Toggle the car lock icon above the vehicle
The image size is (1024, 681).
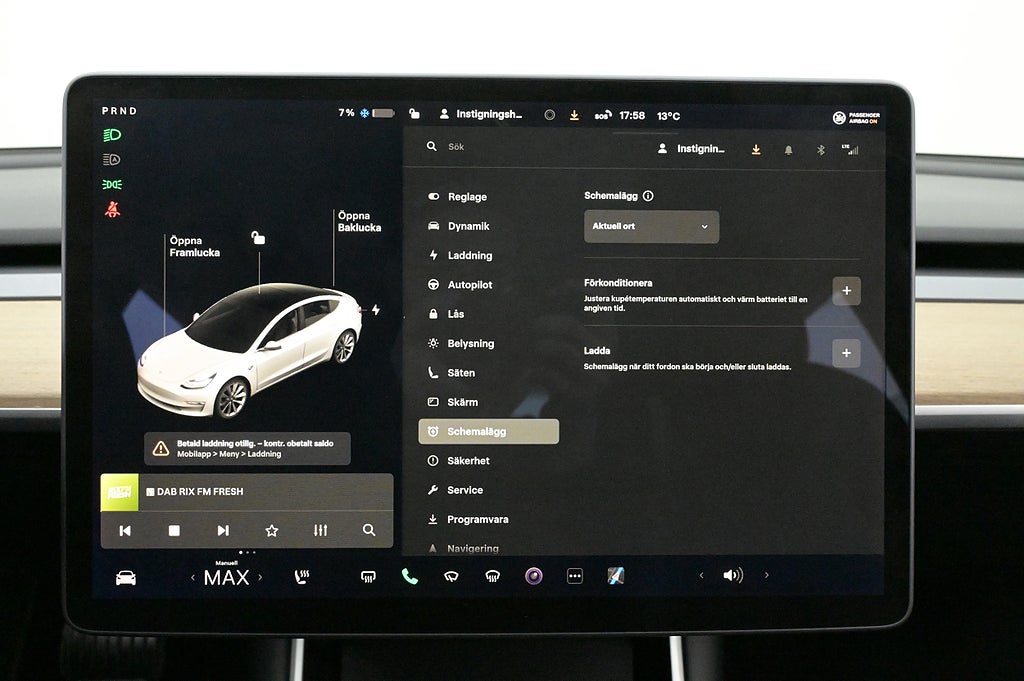click(258, 238)
